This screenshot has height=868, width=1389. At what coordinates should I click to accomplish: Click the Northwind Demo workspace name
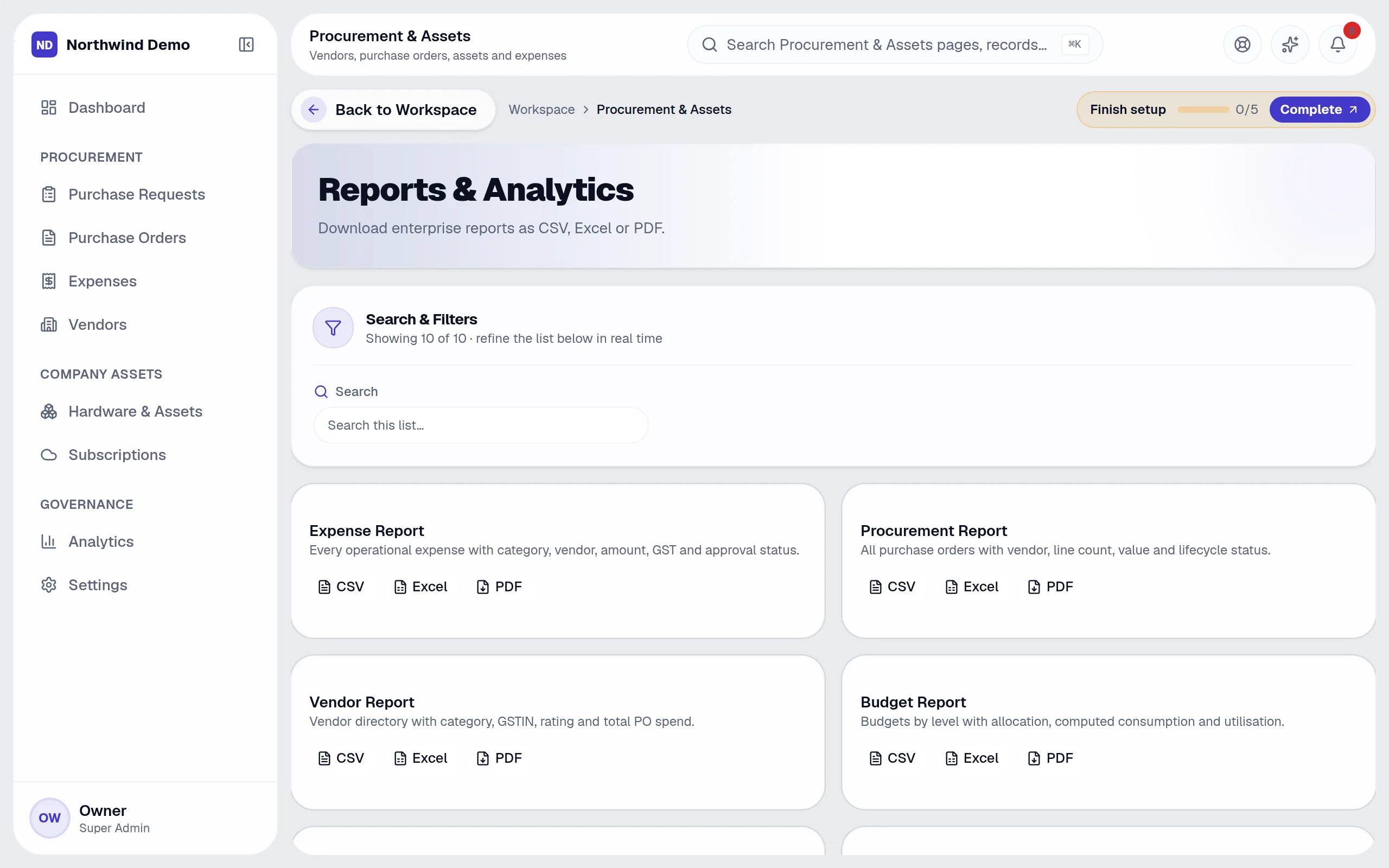point(128,45)
